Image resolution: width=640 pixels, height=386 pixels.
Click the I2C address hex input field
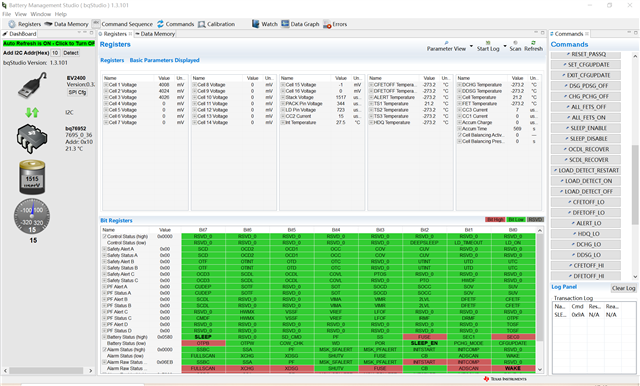point(55,53)
